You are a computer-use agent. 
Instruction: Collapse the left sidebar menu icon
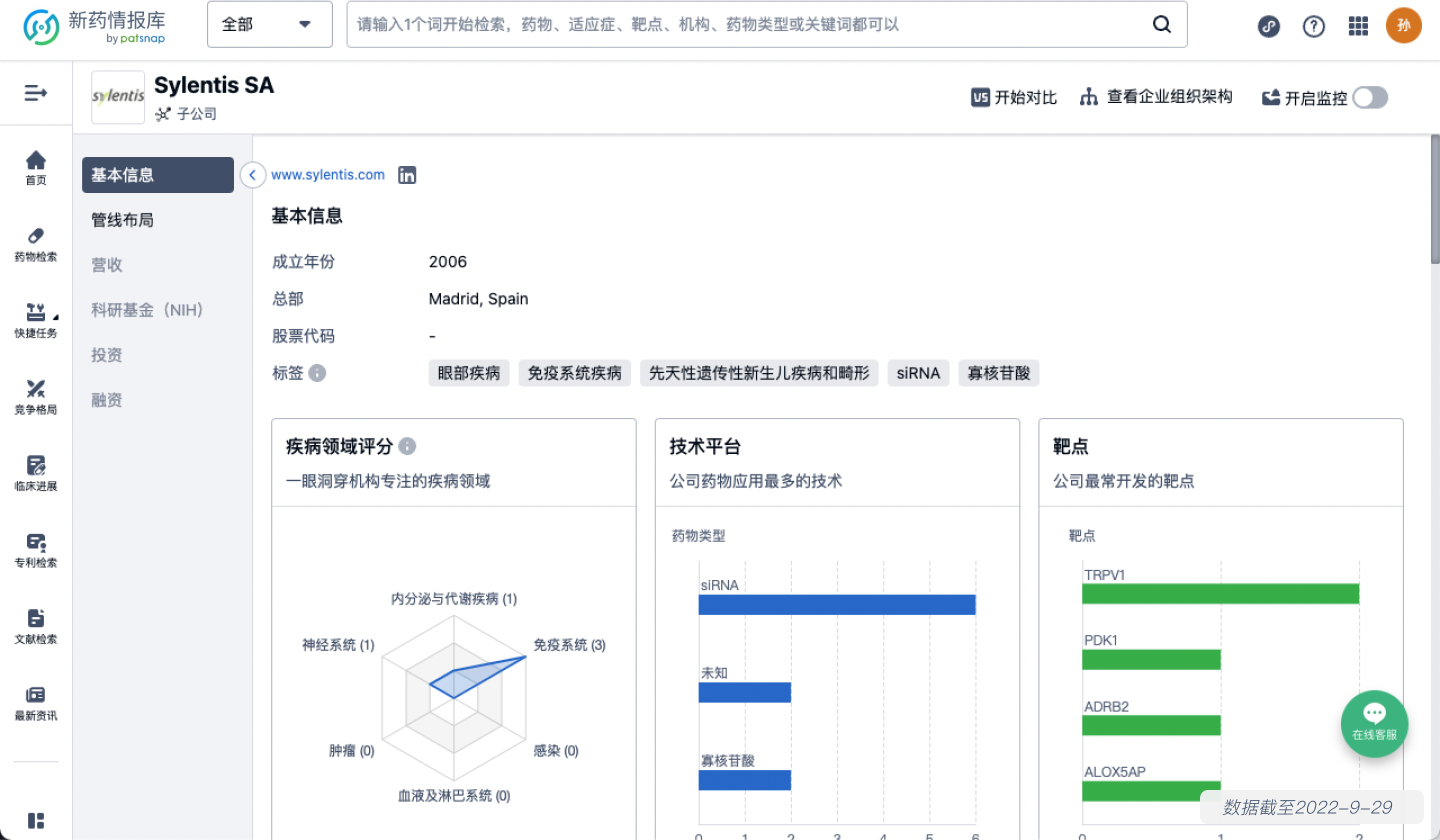coord(36,93)
